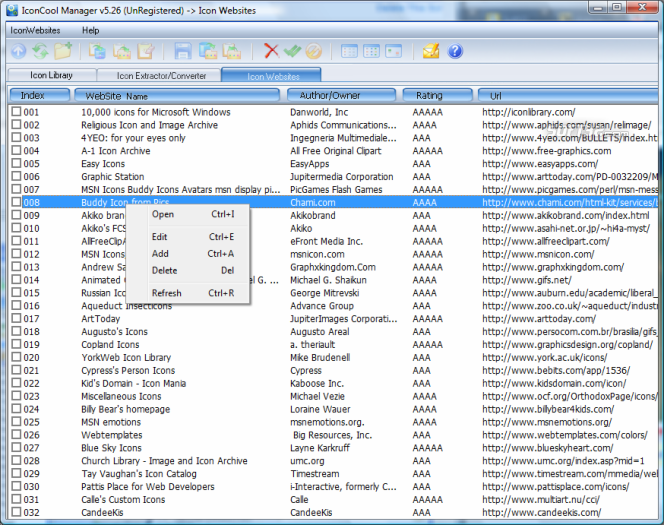Click author 'Augusto Areal'

coord(320,332)
